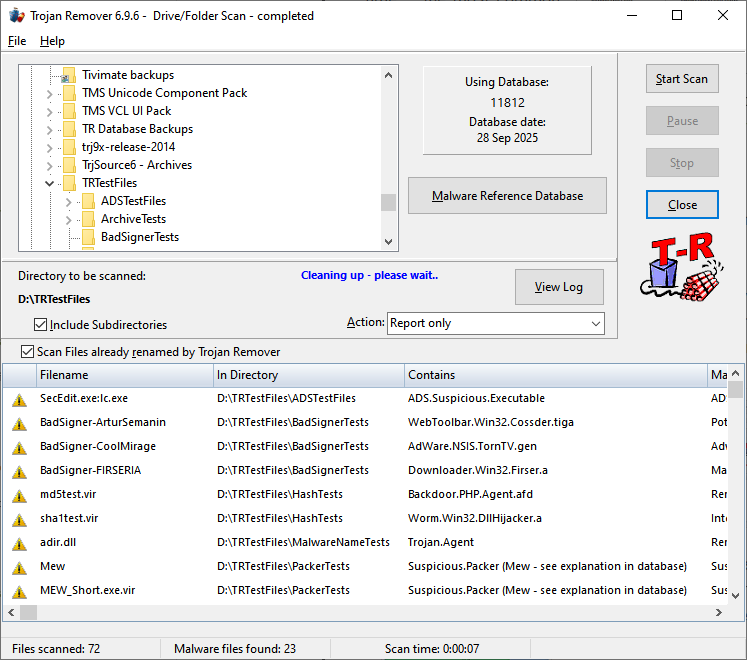
Task: Click warning icon beside SecEdit.exe:lc.exe
Action: [19, 399]
